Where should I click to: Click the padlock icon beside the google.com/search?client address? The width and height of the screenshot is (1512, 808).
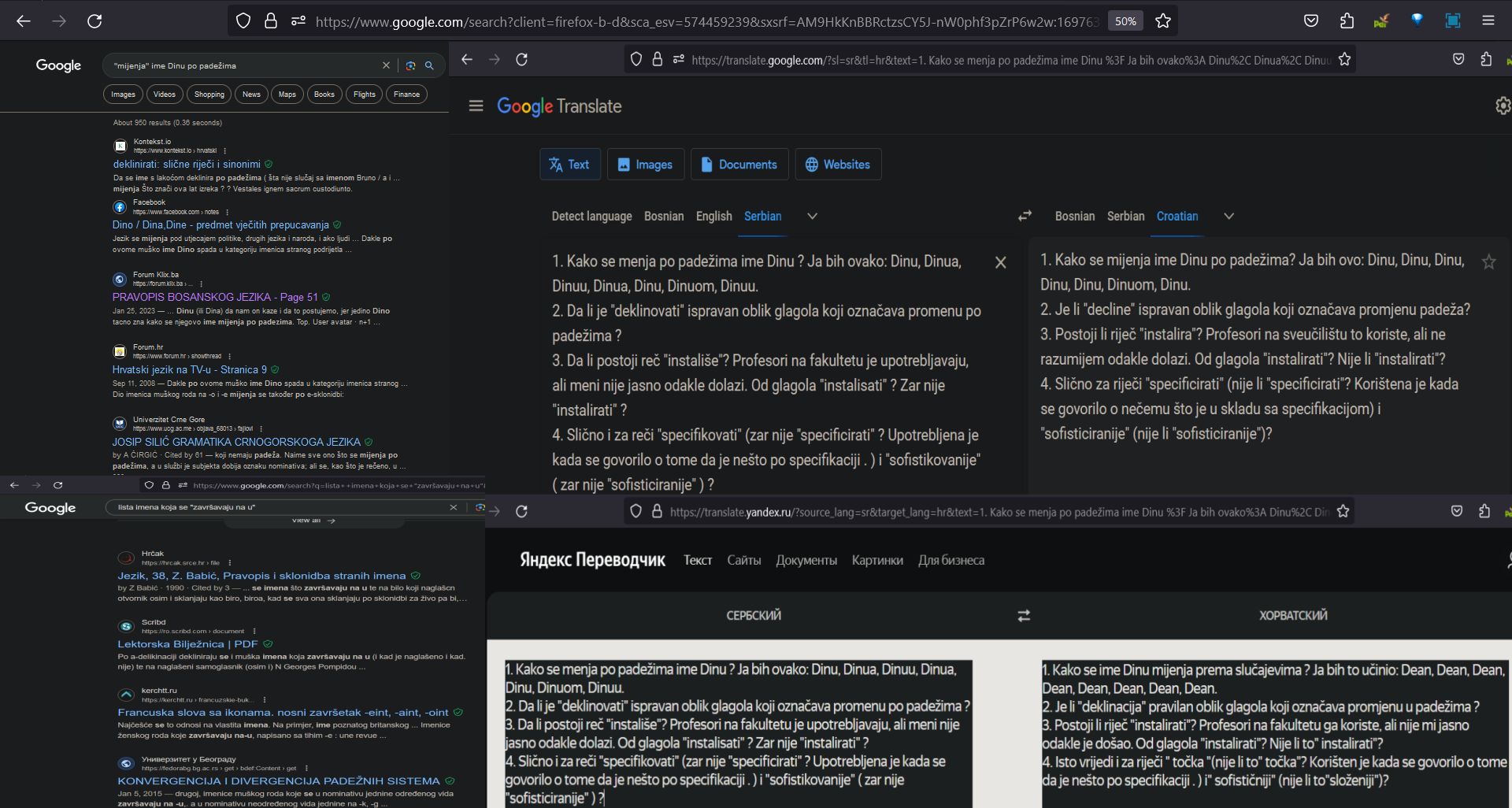[x=271, y=21]
